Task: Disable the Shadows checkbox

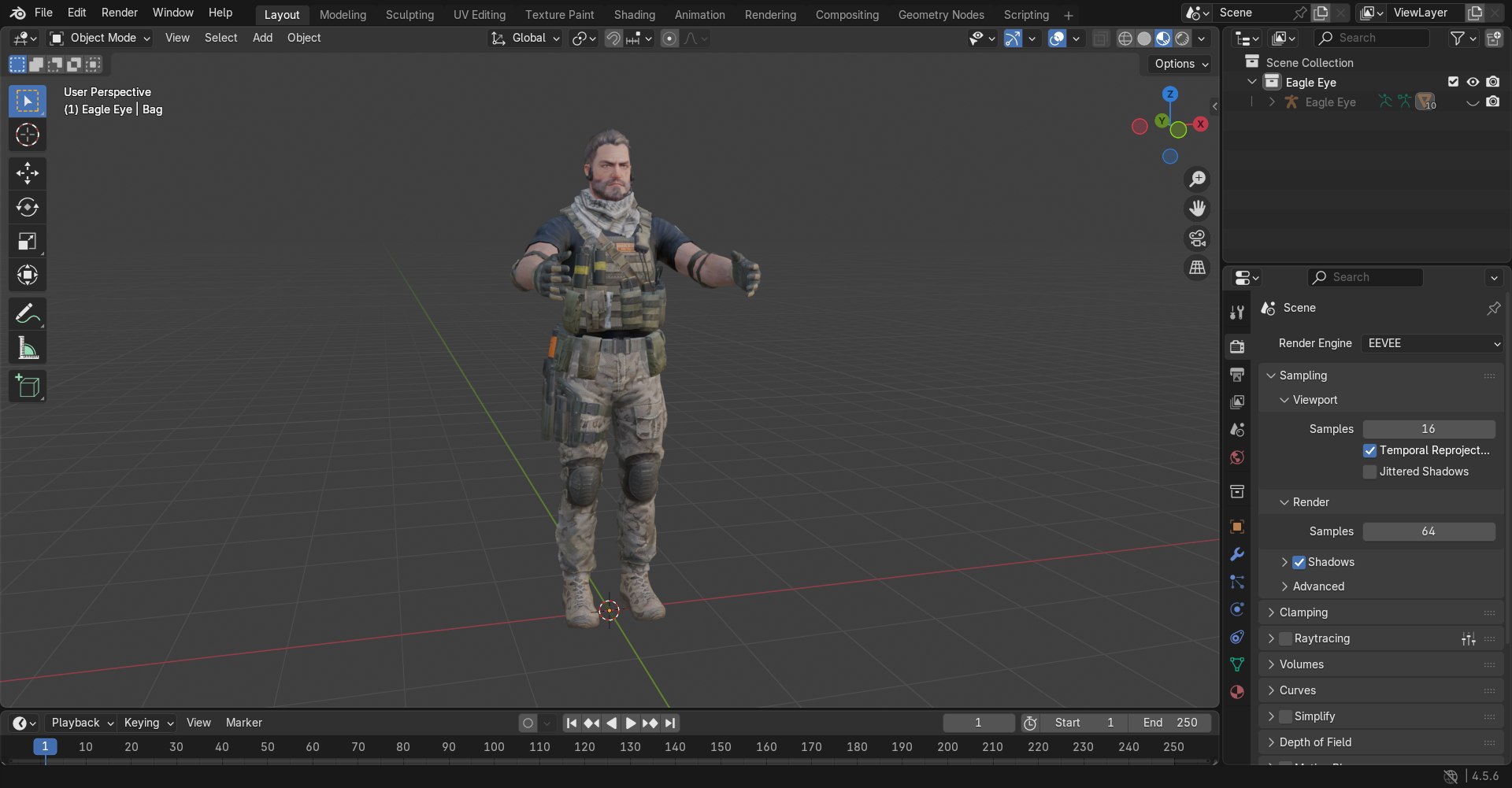Action: 1299,562
